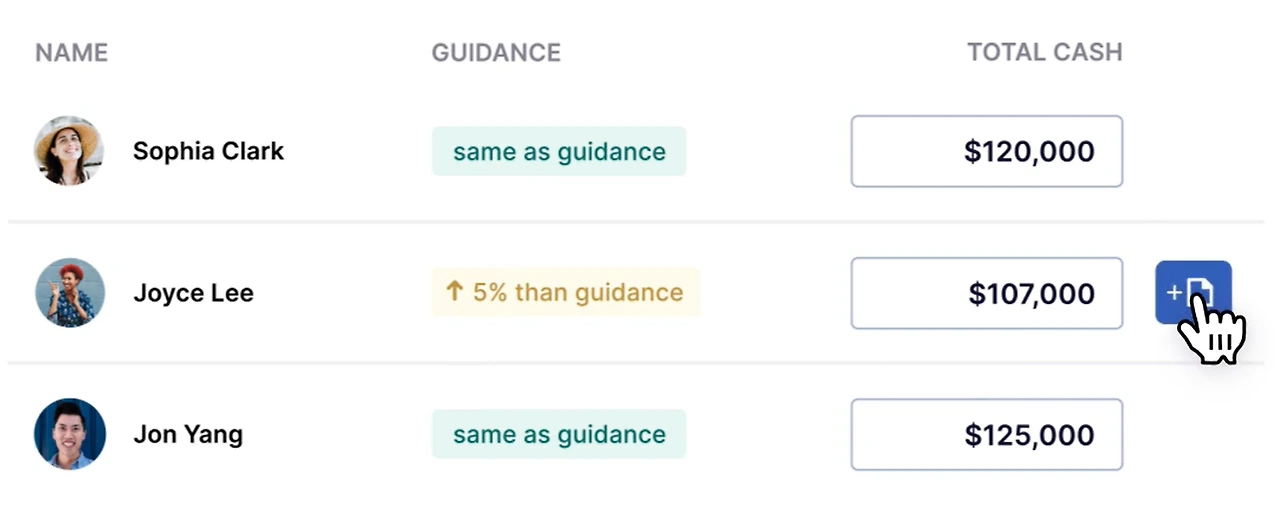Sort by the NAME column header
The width and height of the screenshot is (1280, 514).
[71, 52]
